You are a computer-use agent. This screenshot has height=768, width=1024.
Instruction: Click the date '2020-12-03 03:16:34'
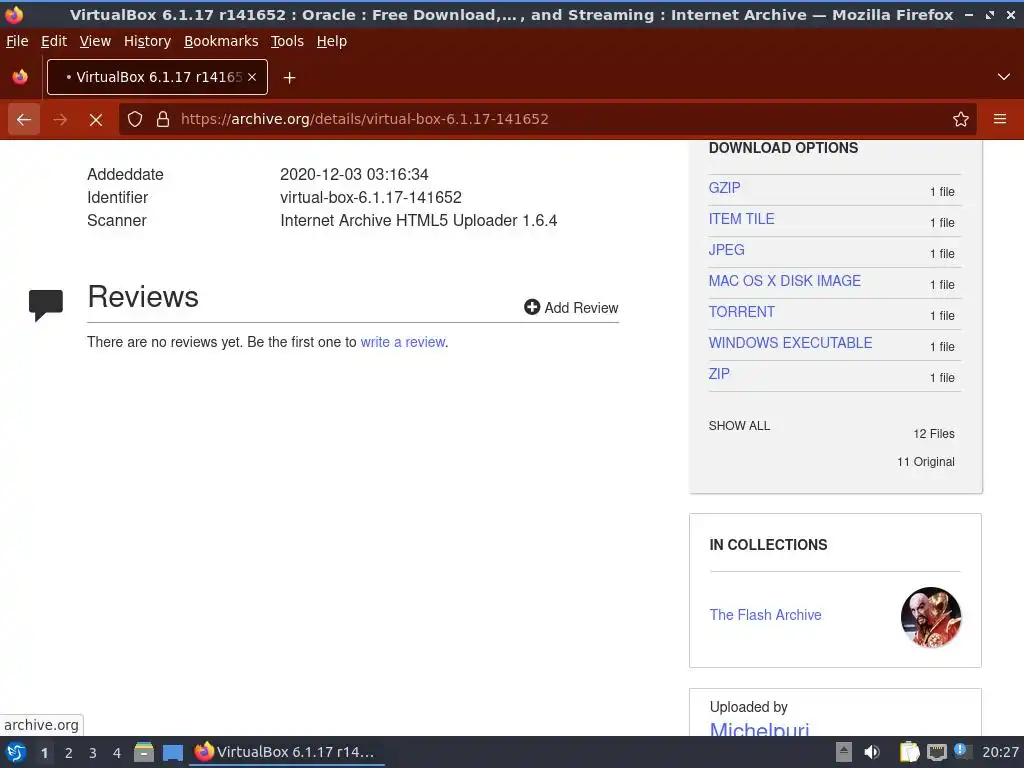click(354, 174)
